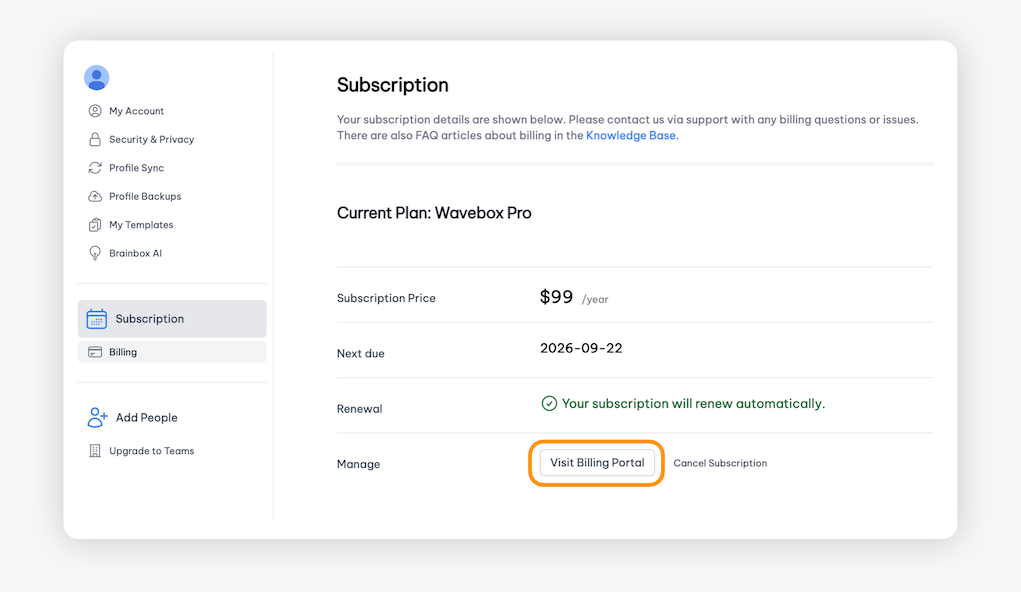
Task: Click the Subscription calendar icon
Action: coord(97,319)
